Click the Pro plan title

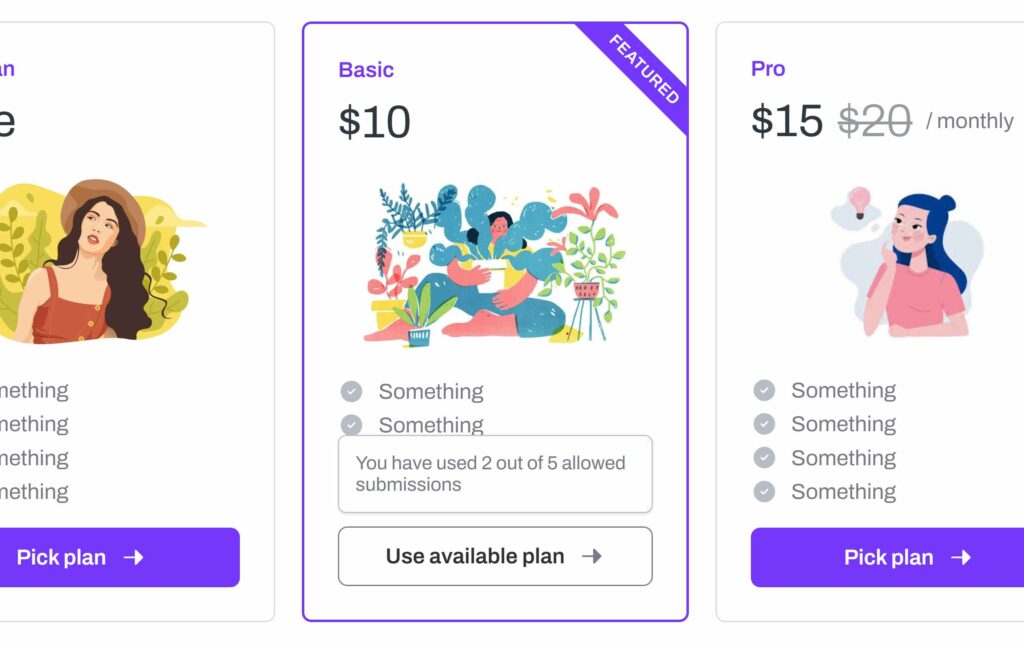[x=768, y=69]
